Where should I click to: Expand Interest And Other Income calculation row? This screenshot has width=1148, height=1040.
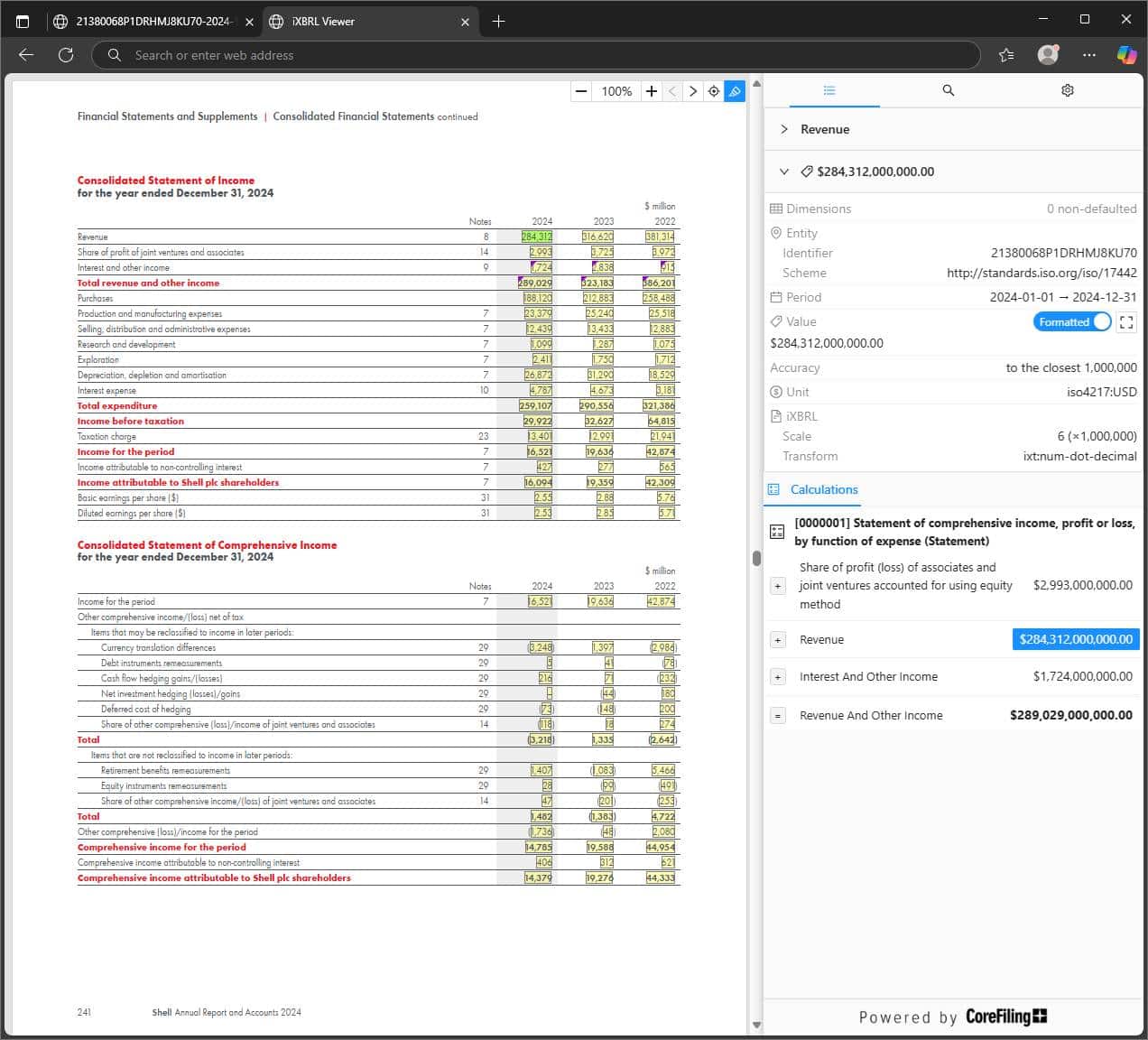tap(778, 677)
